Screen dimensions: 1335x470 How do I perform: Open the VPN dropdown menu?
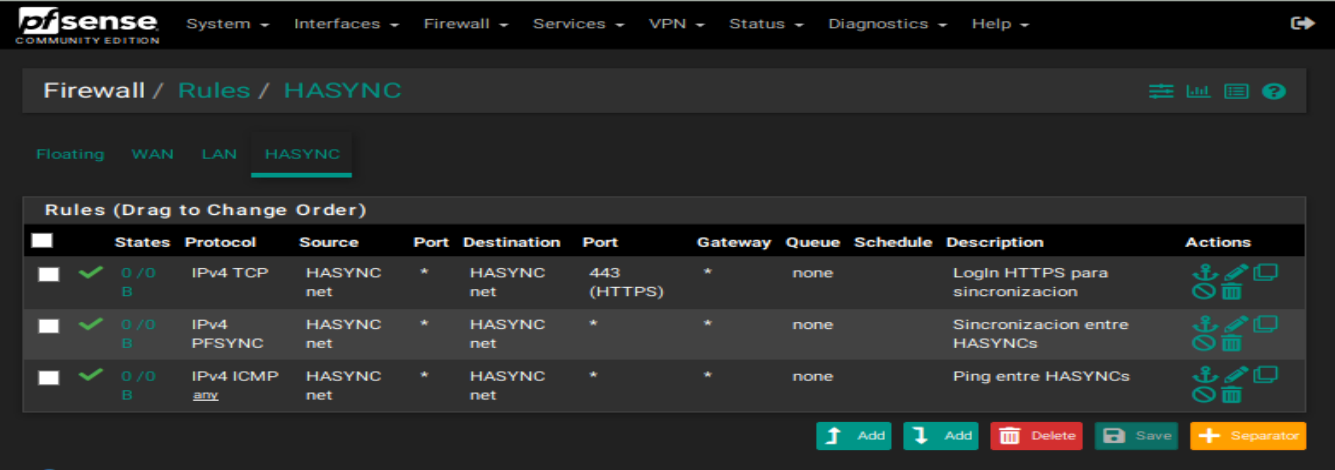click(677, 24)
